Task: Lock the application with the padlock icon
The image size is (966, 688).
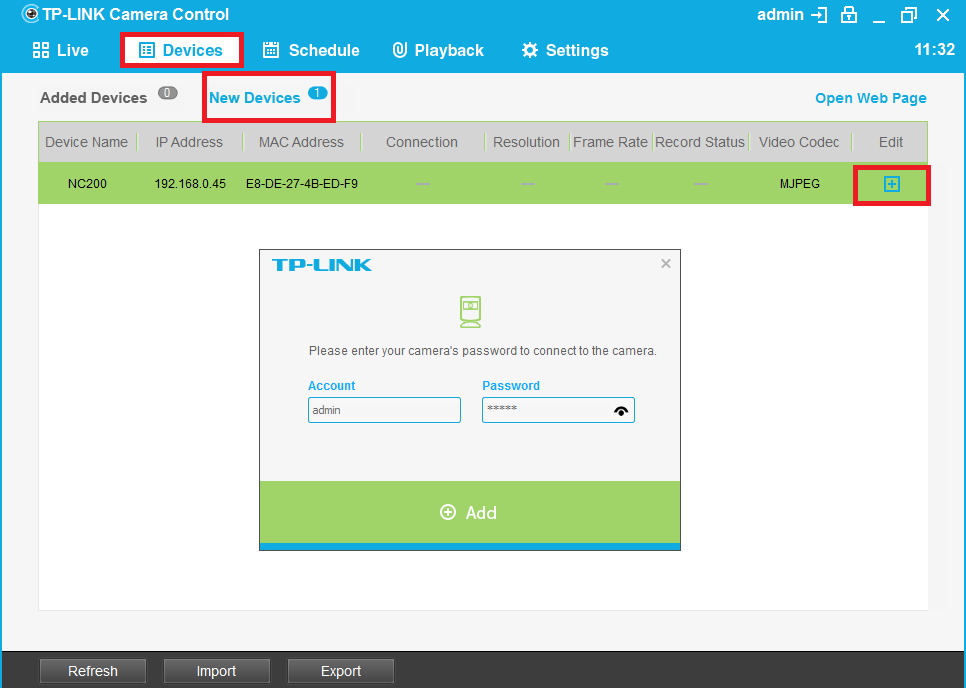Action: pyautogui.click(x=849, y=15)
